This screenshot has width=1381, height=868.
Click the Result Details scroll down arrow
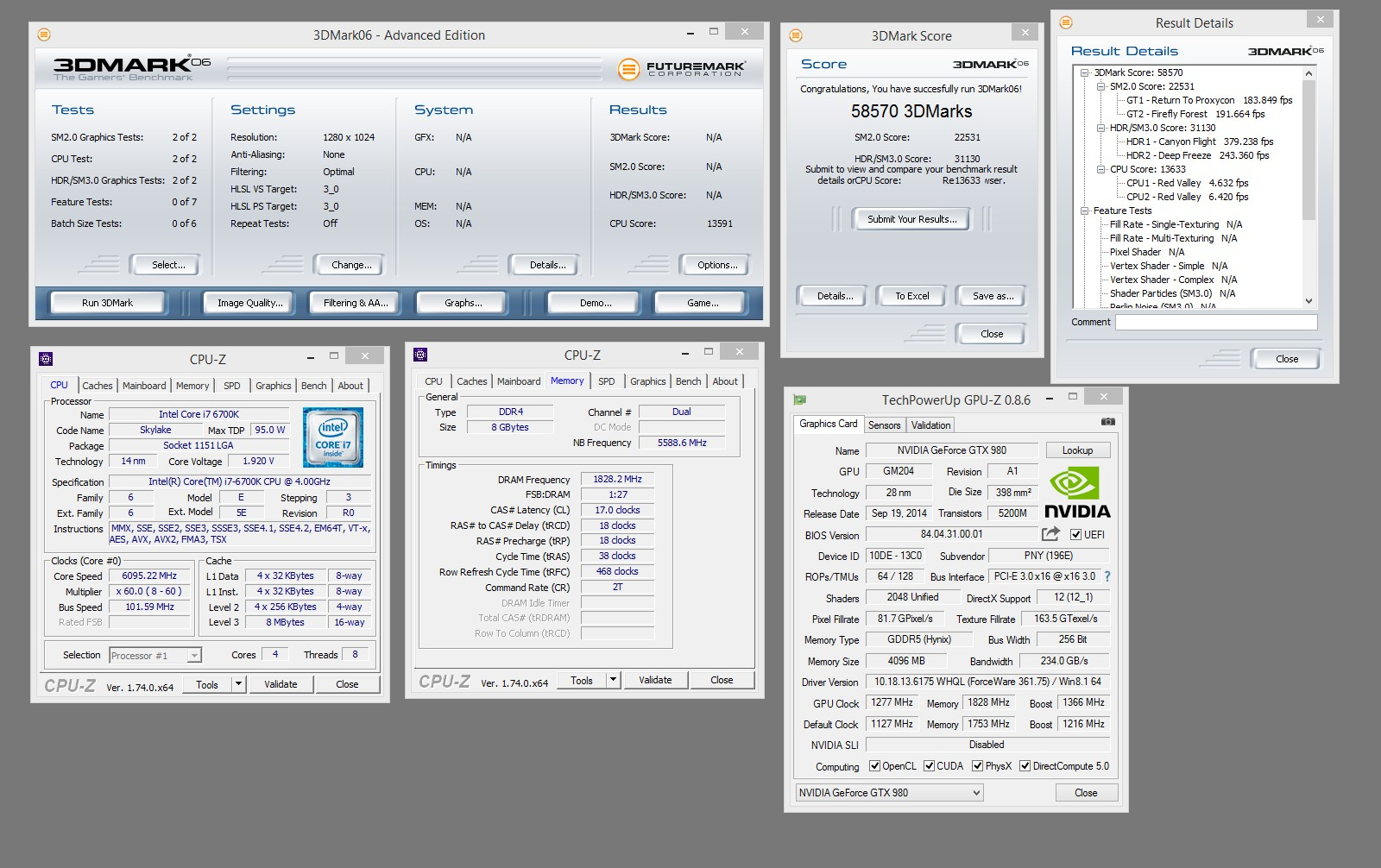click(x=1308, y=301)
